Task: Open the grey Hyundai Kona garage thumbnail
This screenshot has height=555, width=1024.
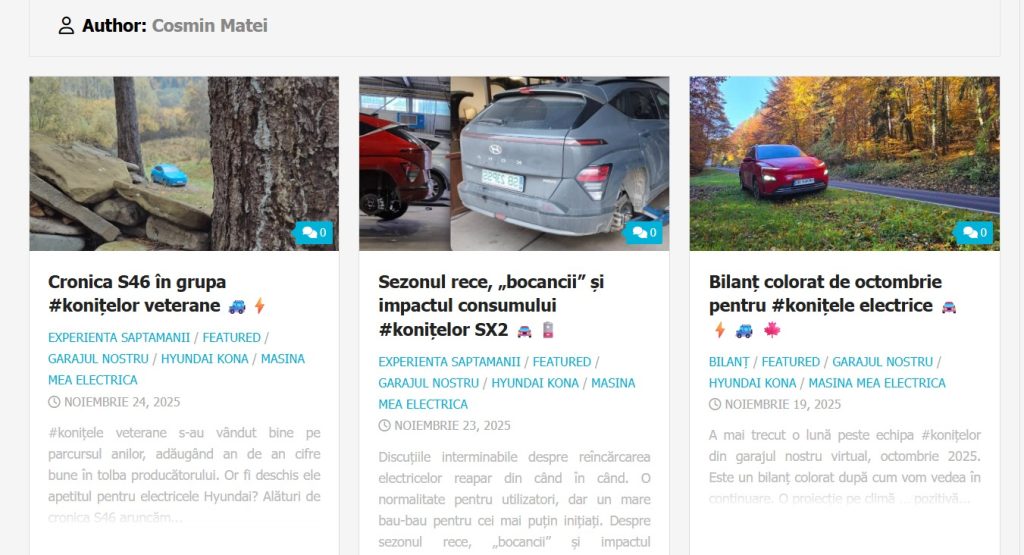Action: (514, 164)
